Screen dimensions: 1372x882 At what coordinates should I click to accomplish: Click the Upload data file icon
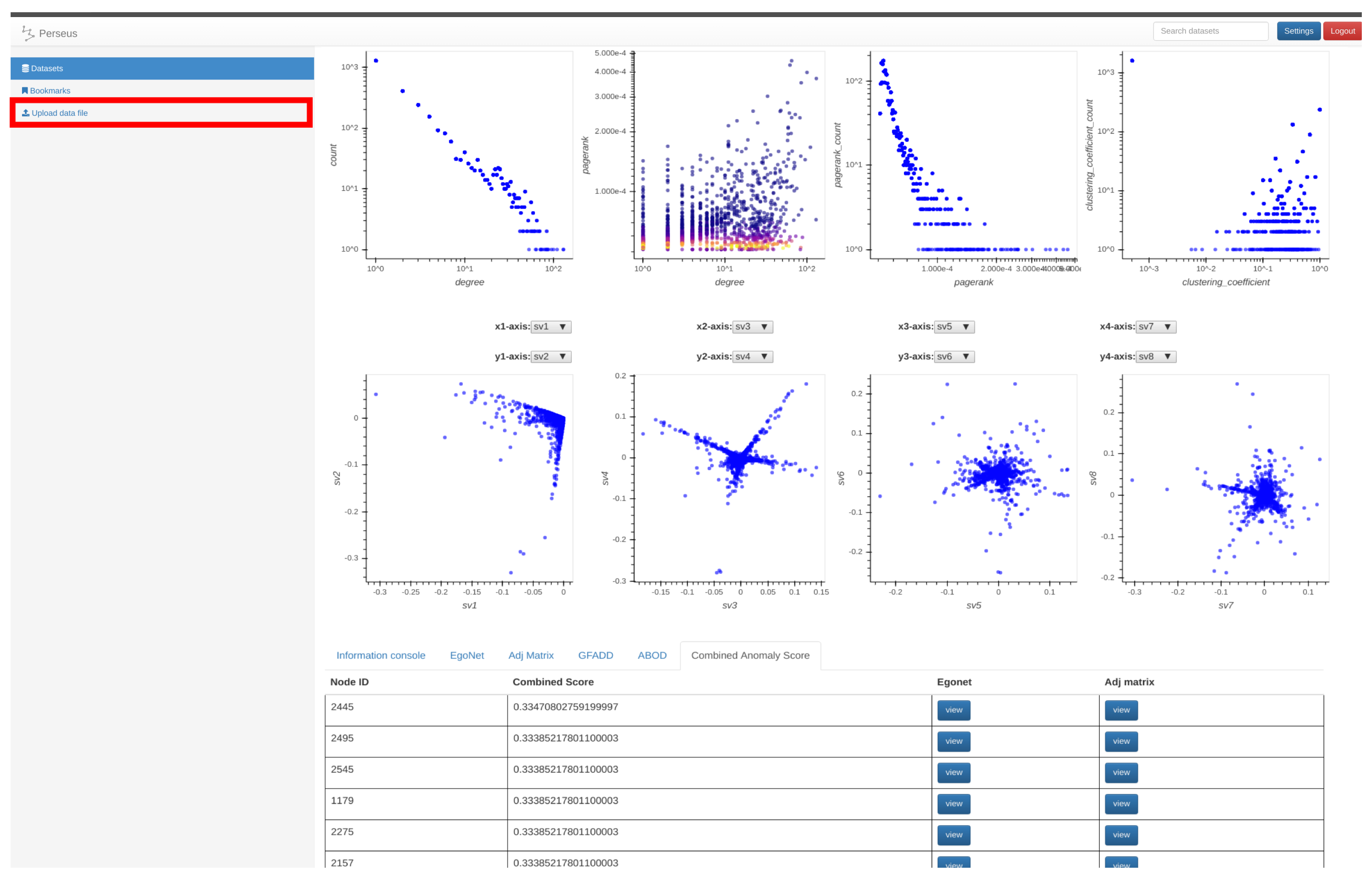[x=25, y=113]
